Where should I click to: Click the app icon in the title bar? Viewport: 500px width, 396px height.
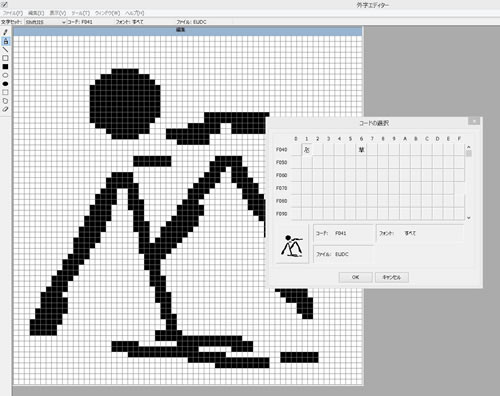(x=4, y=5)
